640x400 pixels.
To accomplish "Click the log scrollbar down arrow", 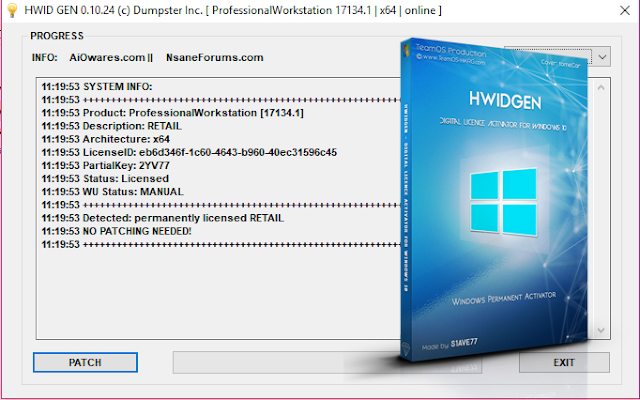I will (601, 330).
